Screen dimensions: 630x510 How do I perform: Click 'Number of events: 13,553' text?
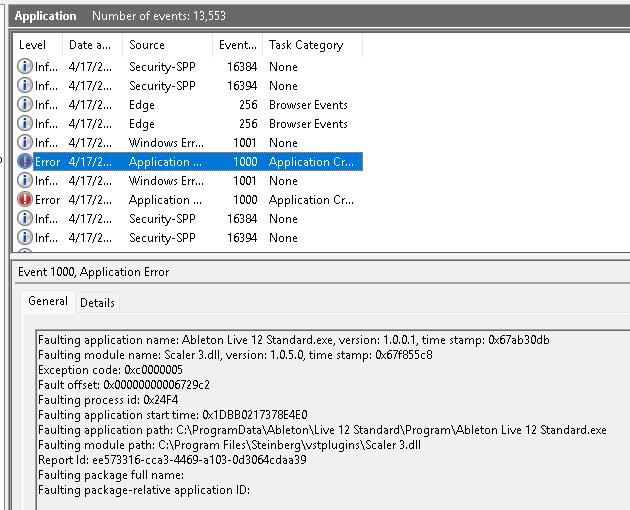click(159, 16)
